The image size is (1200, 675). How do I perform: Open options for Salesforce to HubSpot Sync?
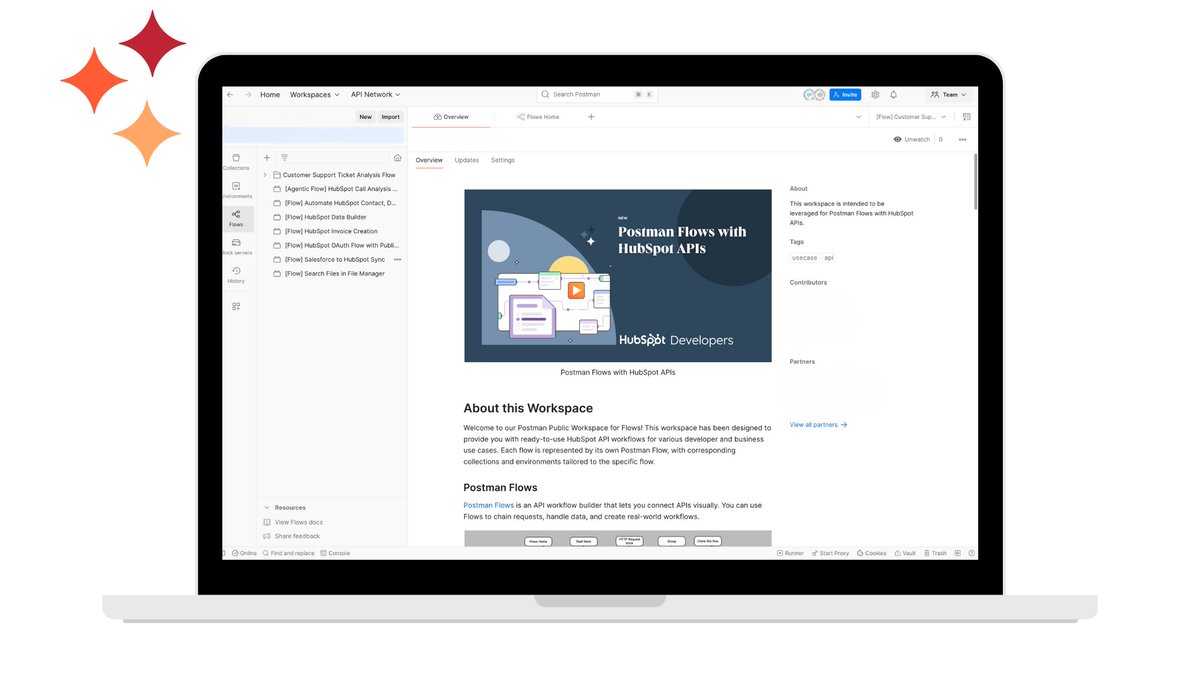point(397,259)
